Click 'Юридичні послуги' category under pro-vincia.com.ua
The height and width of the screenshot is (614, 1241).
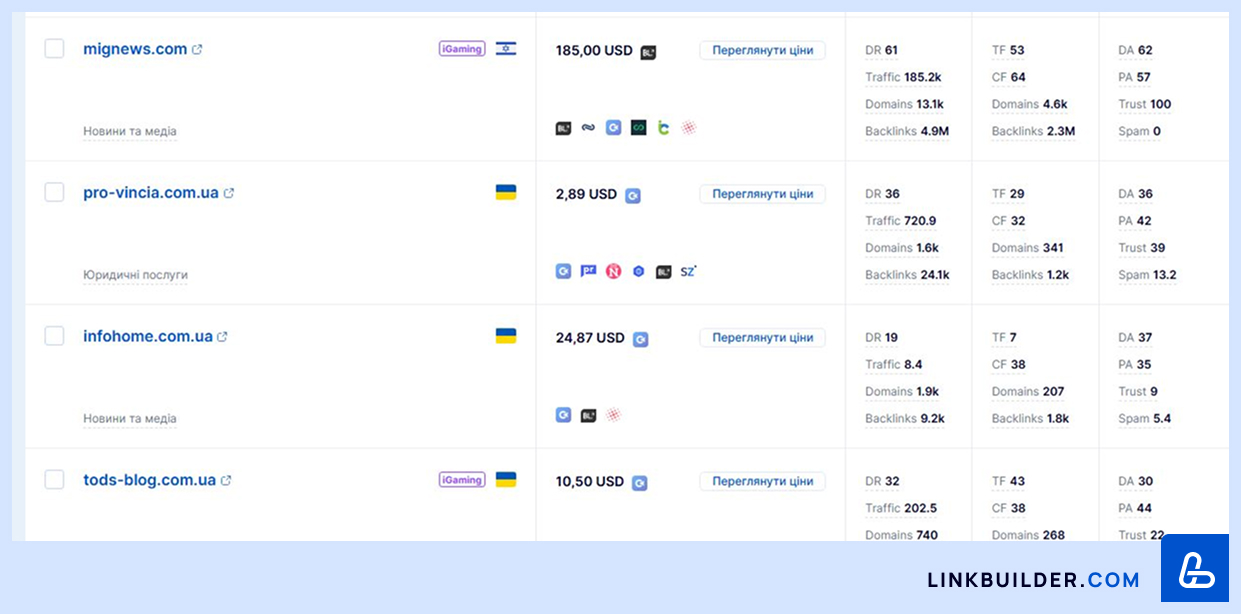[135, 275]
